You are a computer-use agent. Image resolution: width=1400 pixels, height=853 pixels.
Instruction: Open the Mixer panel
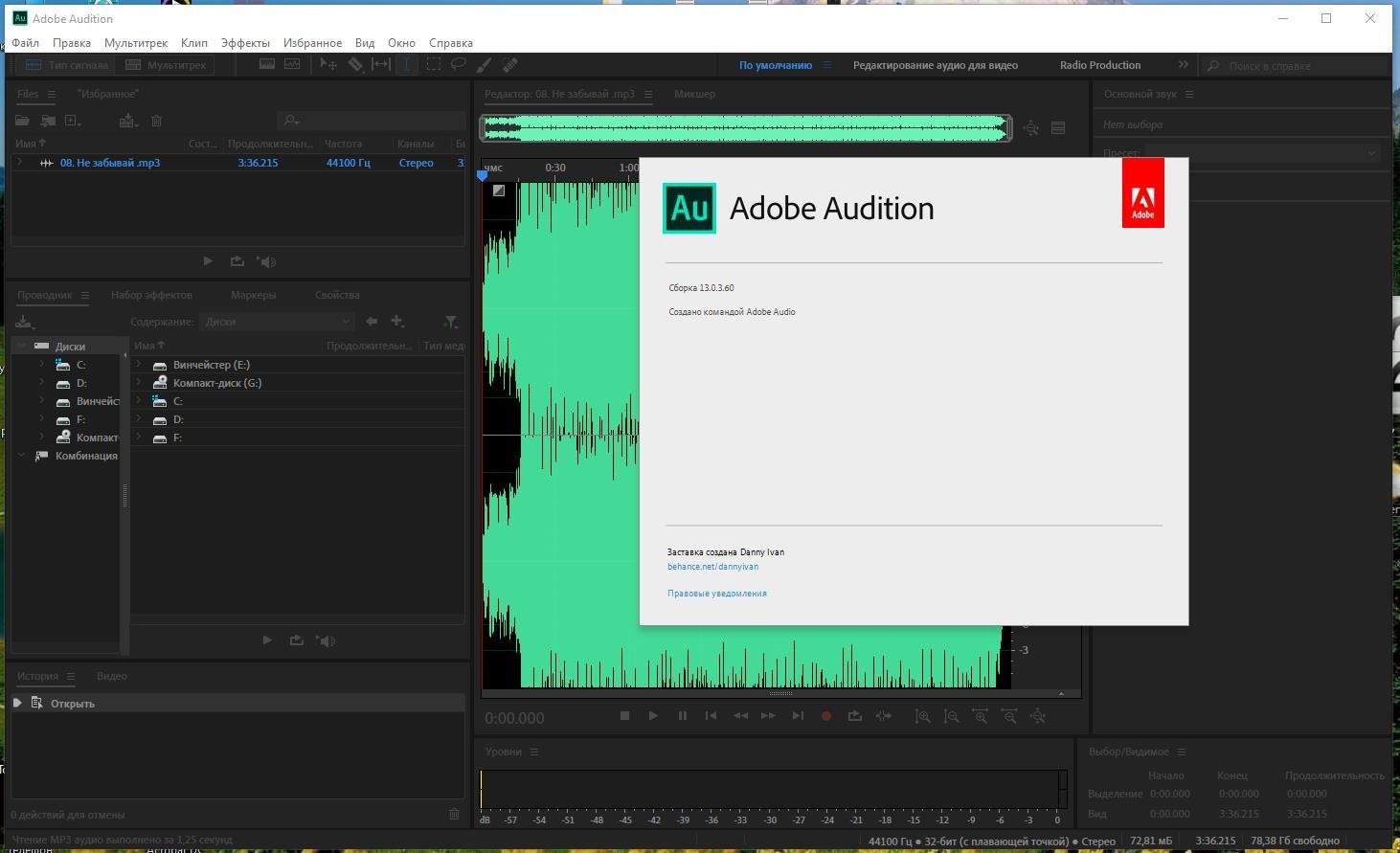point(695,94)
